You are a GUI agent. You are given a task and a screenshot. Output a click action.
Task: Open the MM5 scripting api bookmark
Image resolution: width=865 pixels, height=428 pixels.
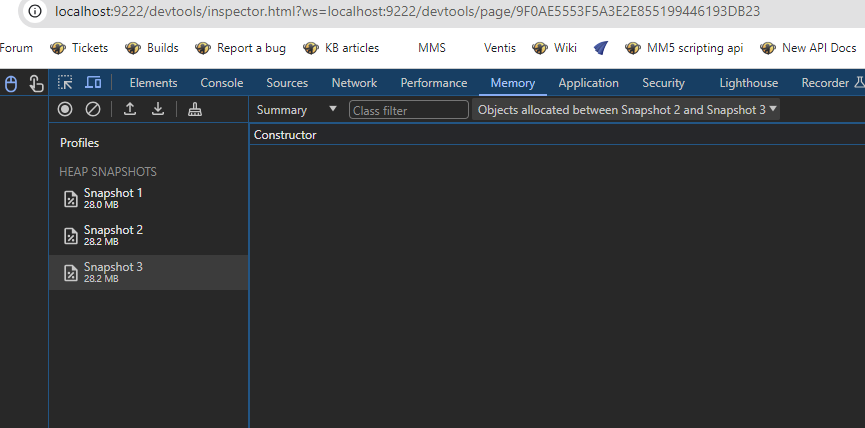point(685,48)
